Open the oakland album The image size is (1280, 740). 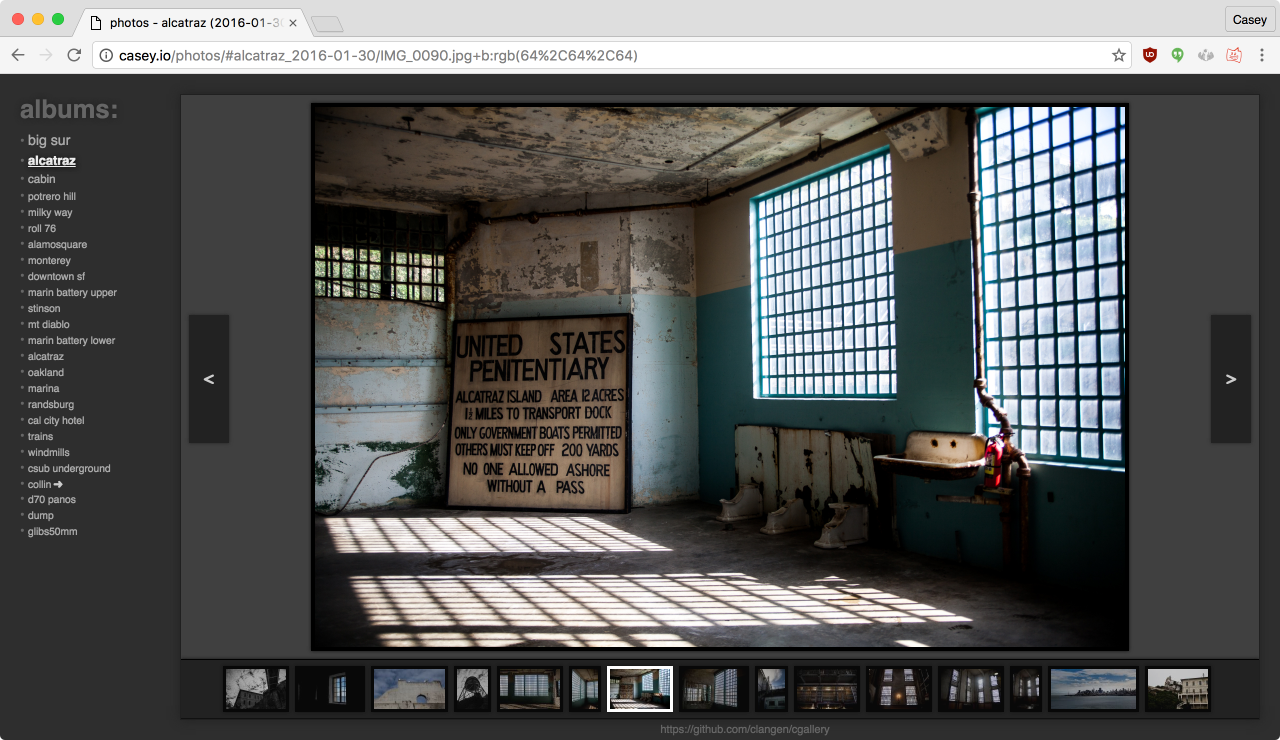click(46, 372)
